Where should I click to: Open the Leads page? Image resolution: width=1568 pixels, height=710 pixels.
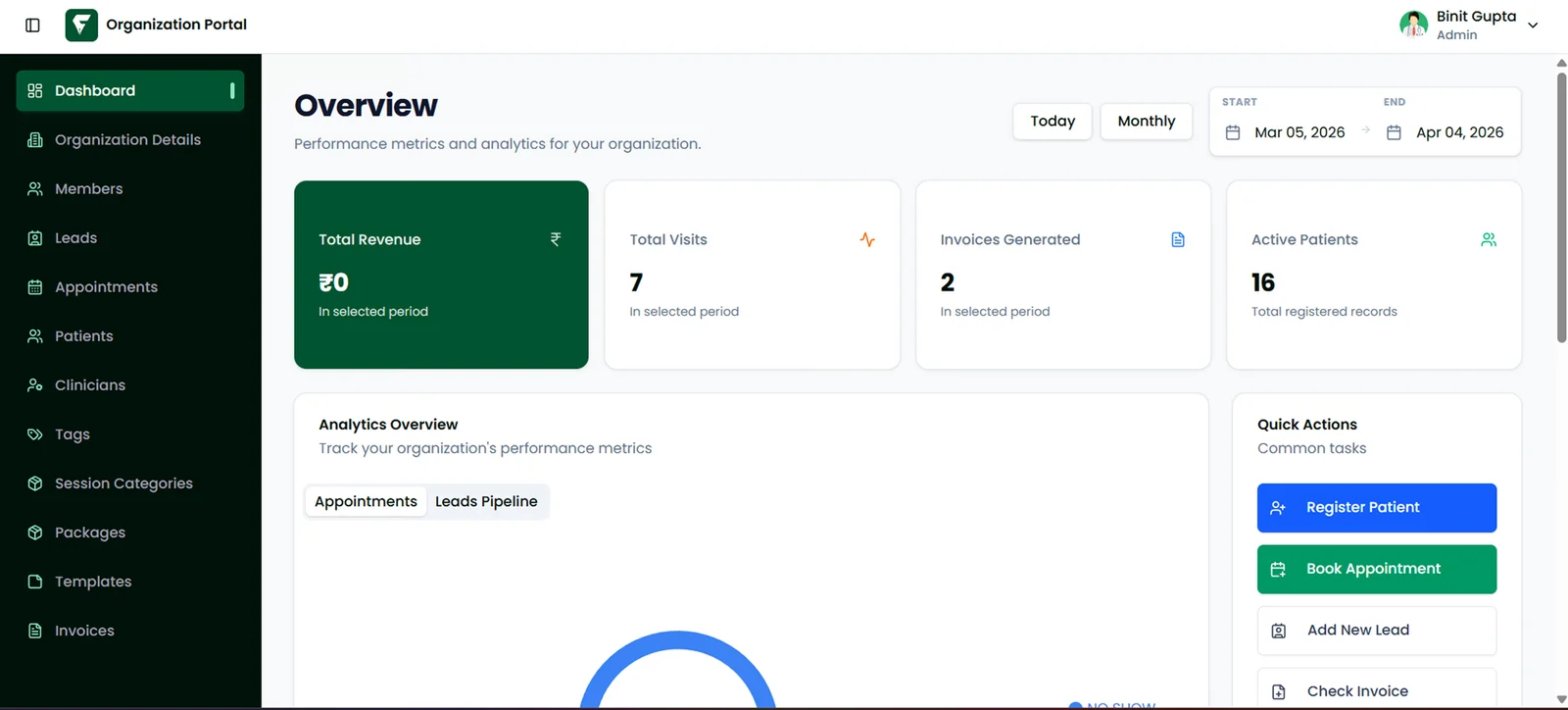tap(130, 237)
